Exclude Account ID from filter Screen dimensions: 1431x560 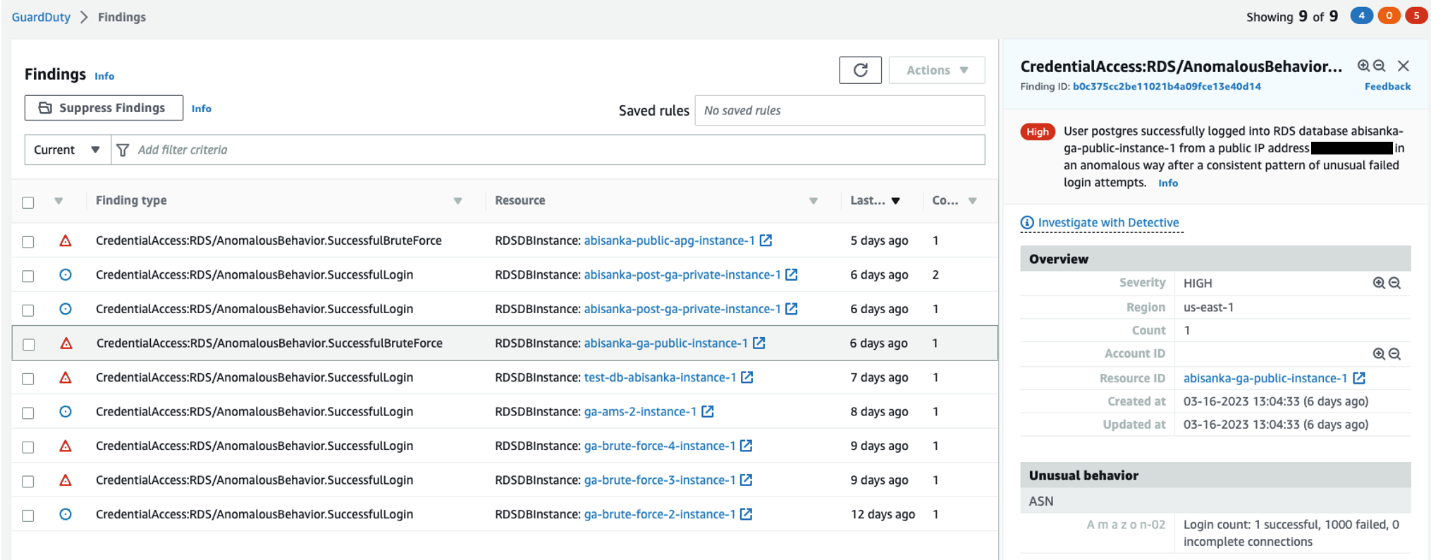tap(1394, 354)
